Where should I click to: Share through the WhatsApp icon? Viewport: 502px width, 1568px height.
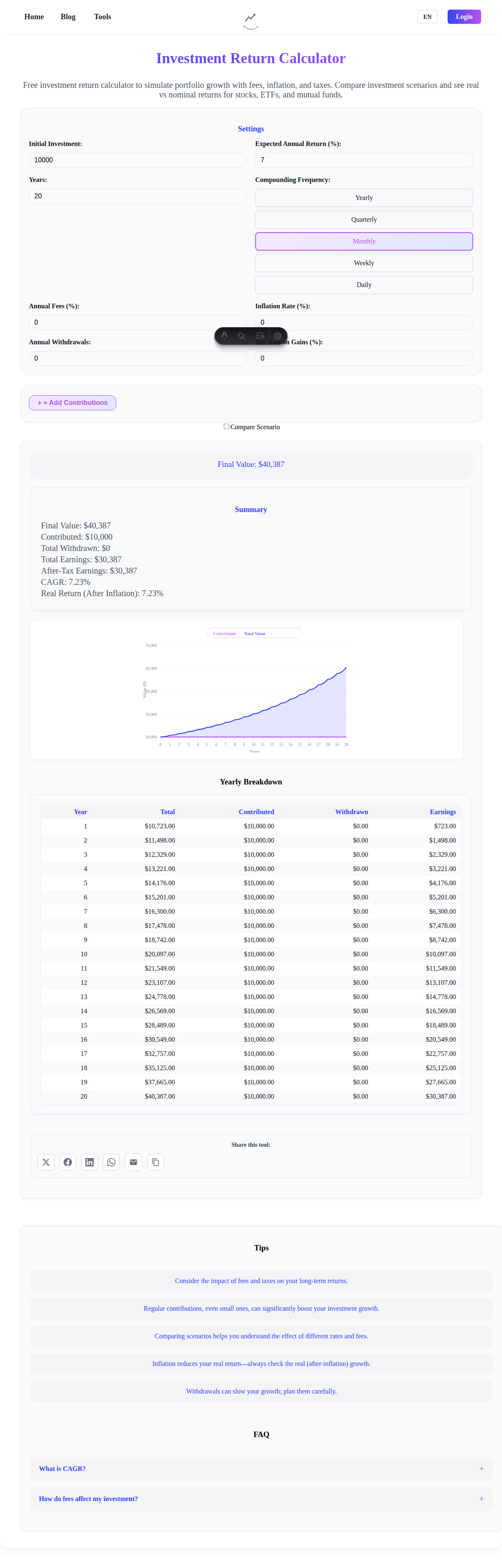click(x=111, y=1162)
